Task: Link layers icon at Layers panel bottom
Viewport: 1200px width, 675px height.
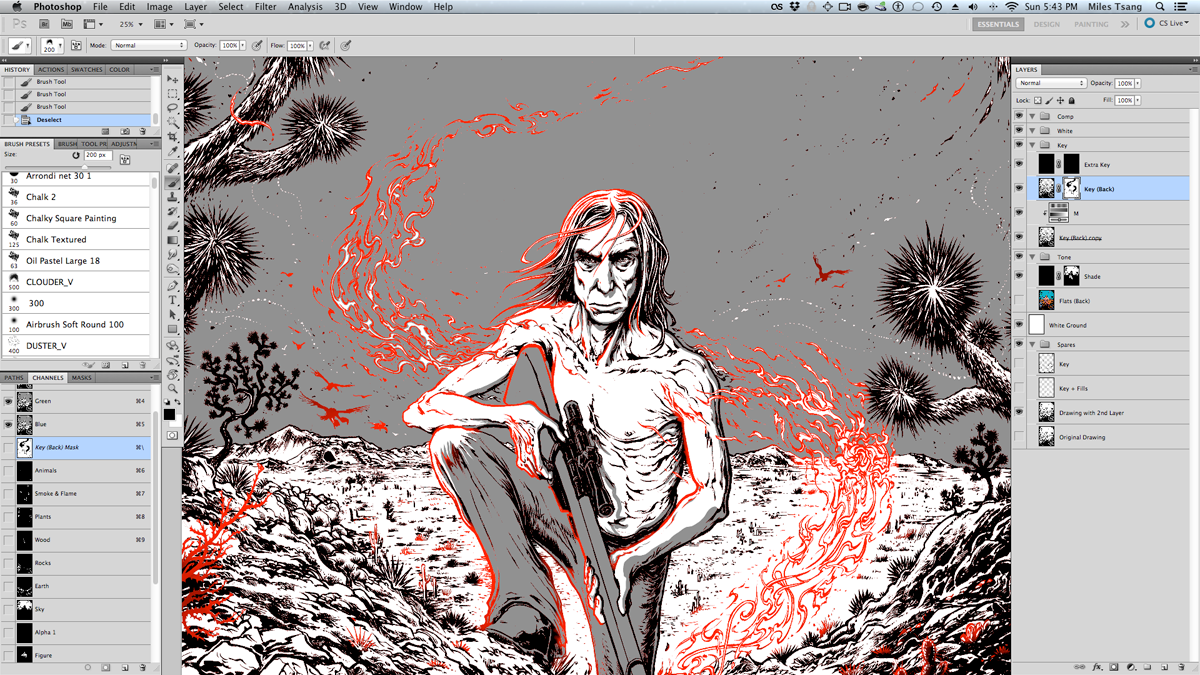Action: 1080,666
